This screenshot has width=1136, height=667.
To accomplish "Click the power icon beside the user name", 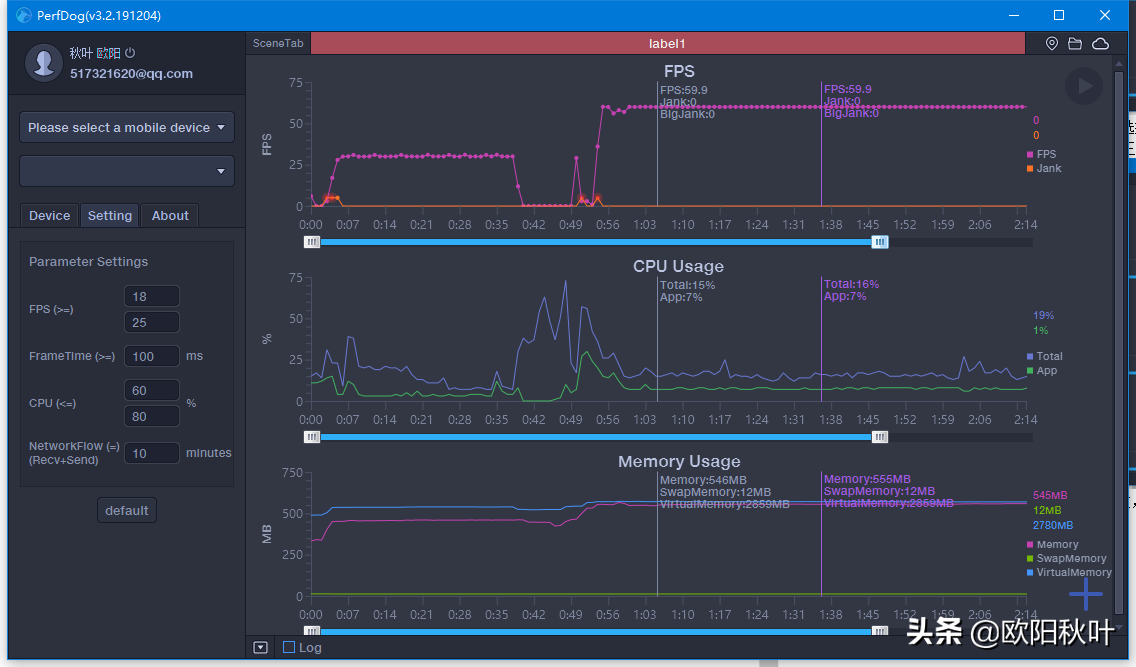I will 130,53.
